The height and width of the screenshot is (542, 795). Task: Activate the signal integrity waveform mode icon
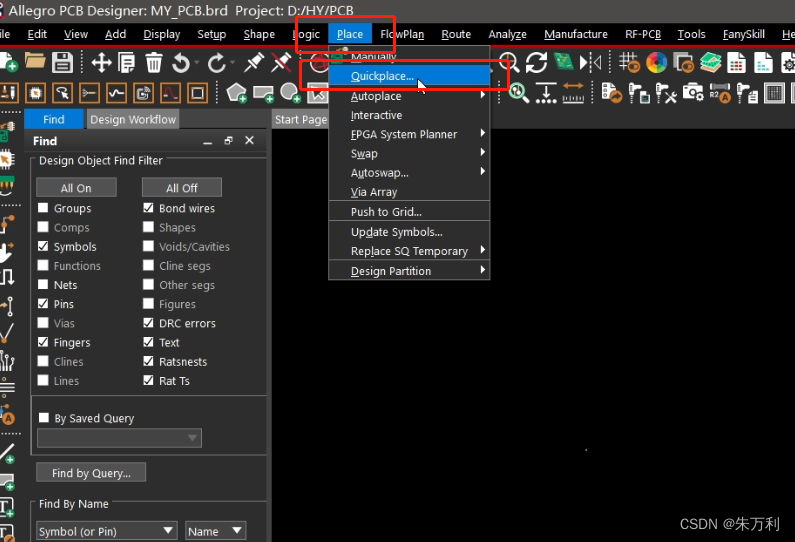coord(116,93)
